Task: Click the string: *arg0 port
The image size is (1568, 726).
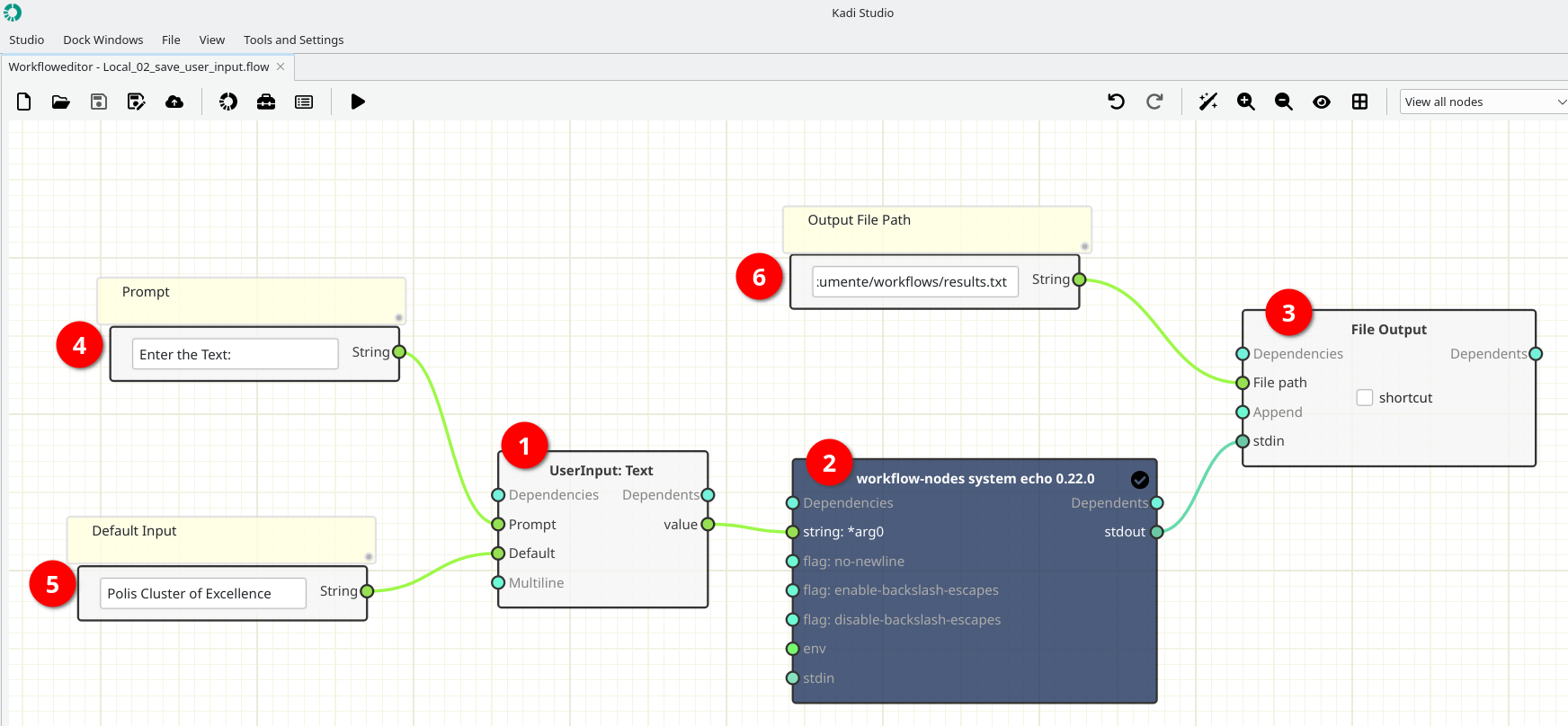Action: pyautogui.click(x=792, y=532)
